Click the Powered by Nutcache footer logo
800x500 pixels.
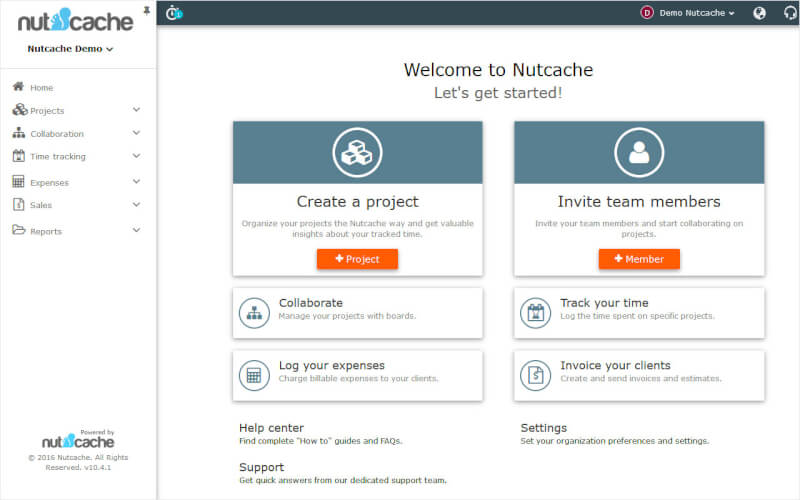78,441
